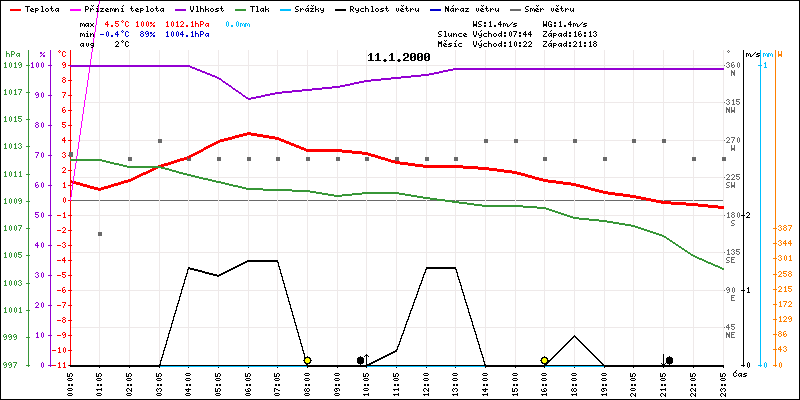Click the yellow sunrise marker at 08:00
The image size is (800, 400).
(307, 360)
